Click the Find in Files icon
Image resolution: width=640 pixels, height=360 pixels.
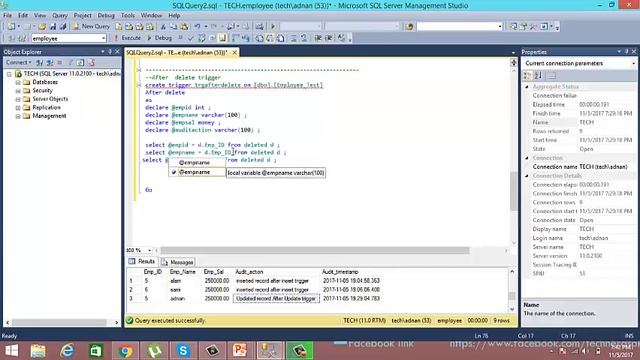(409, 27)
